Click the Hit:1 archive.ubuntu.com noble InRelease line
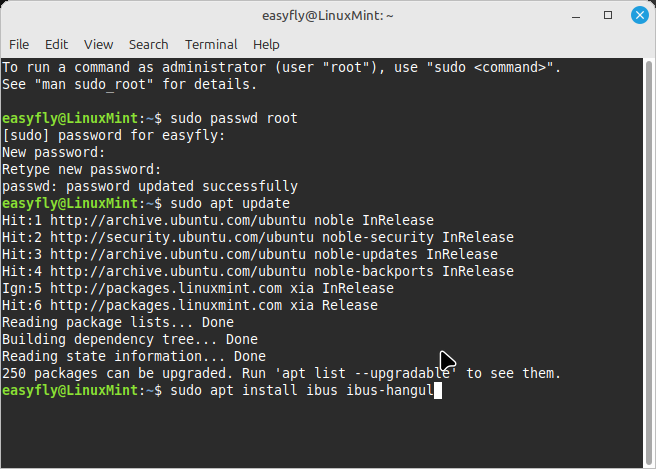 tap(218, 220)
